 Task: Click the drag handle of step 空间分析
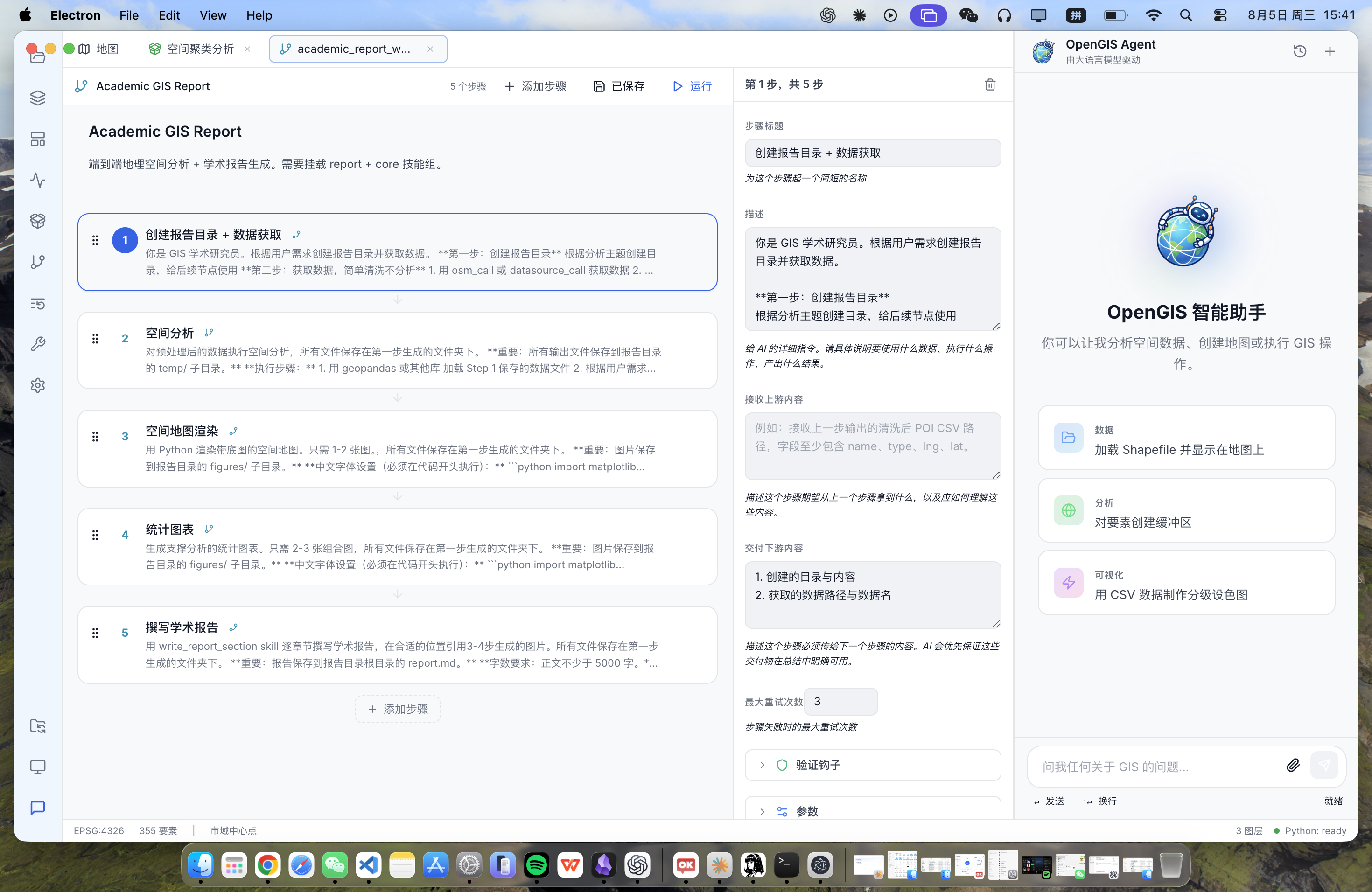click(95, 338)
